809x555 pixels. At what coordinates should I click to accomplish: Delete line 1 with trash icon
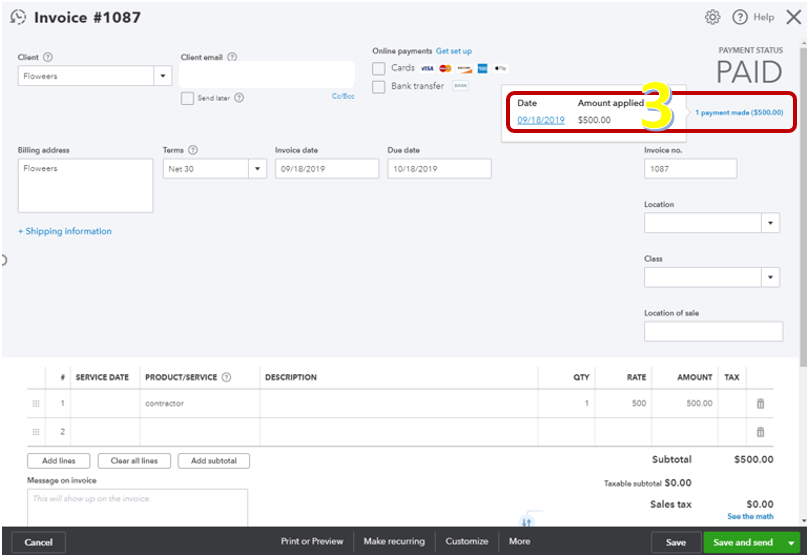760,403
